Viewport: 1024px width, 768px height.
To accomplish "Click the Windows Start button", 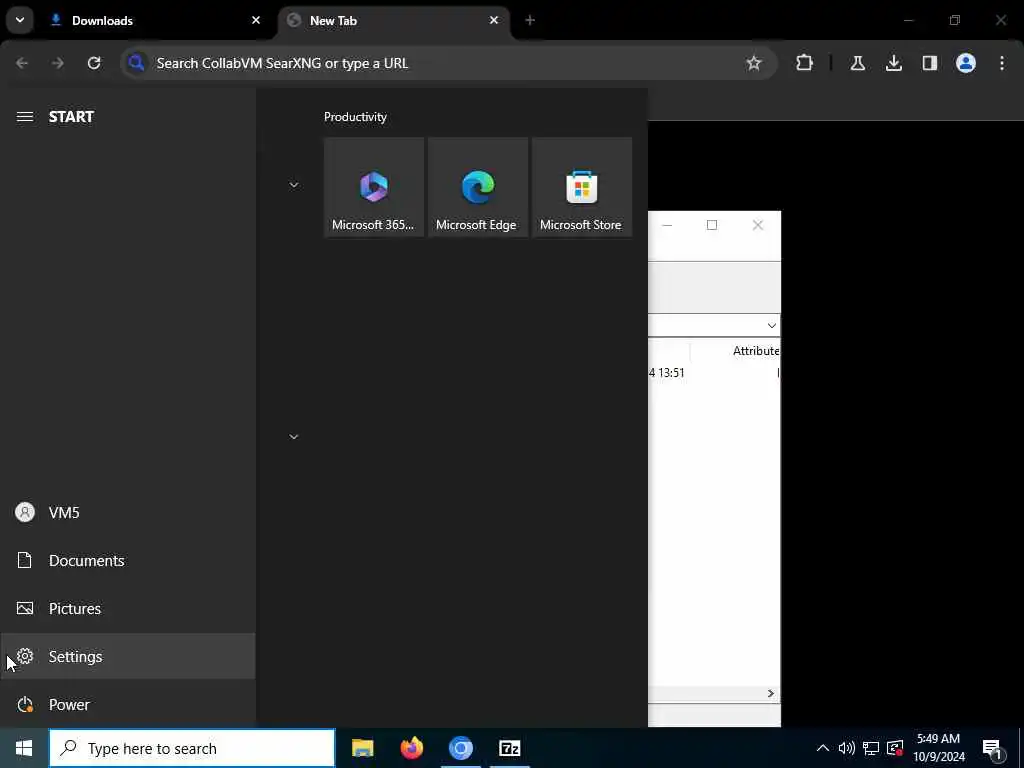I will (x=24, y=748).
